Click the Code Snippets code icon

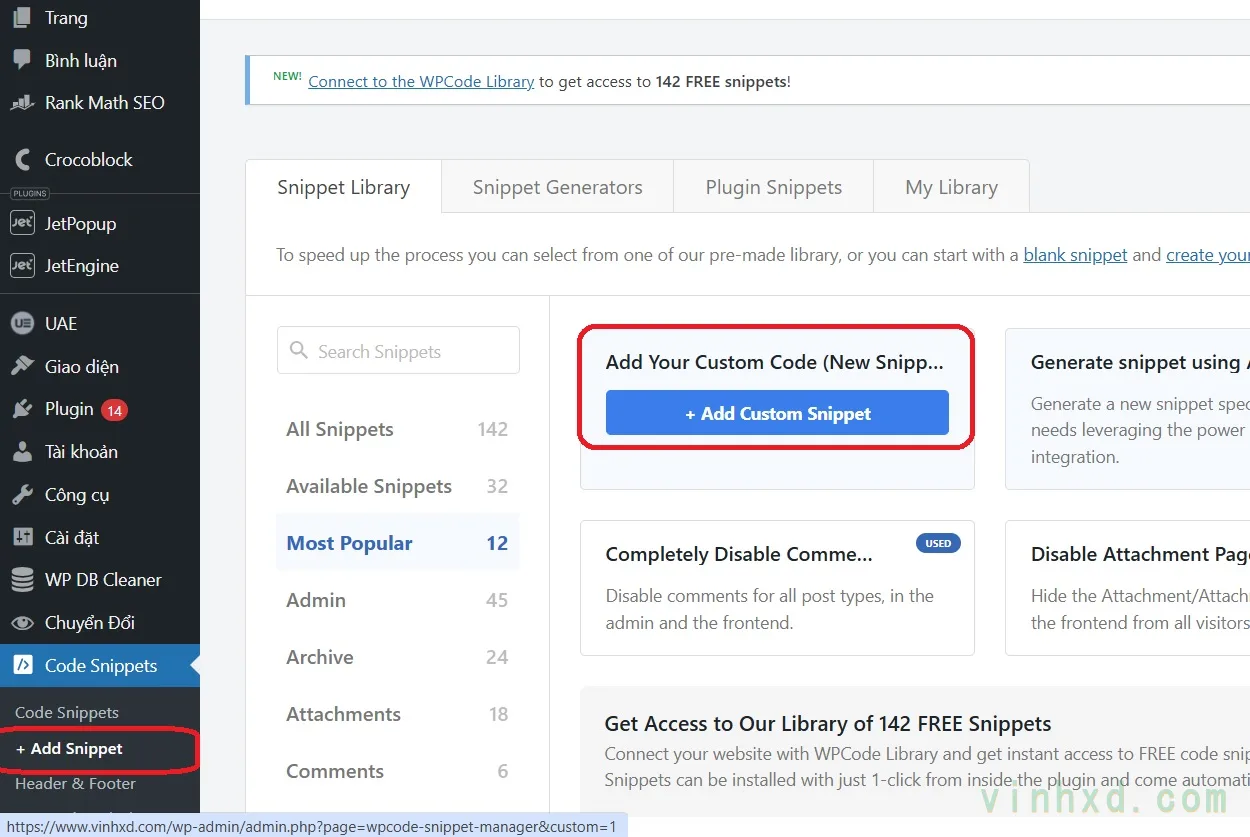pyautogui.click(x=22, y=665)
